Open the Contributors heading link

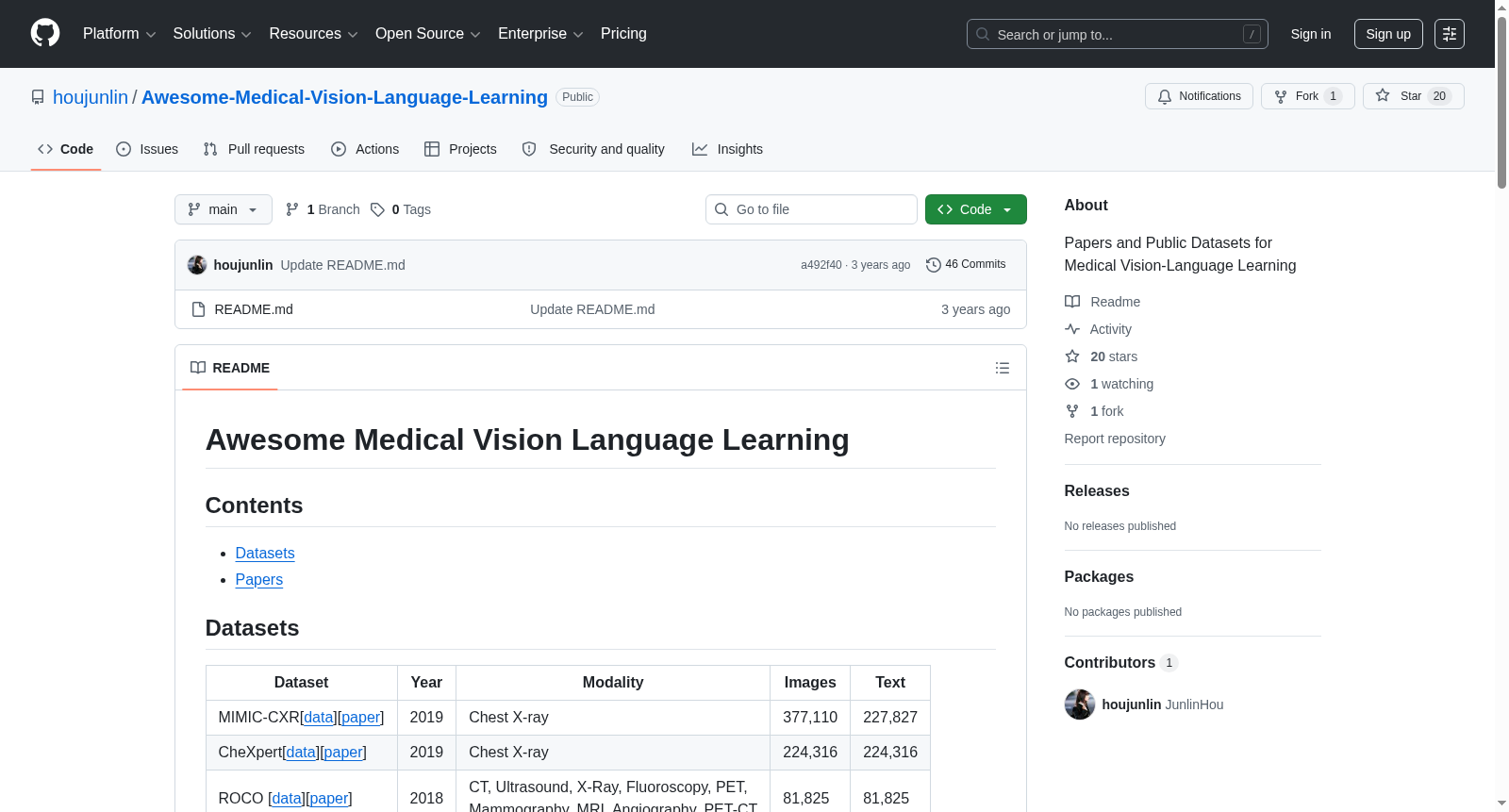[x=1121, y=663]
